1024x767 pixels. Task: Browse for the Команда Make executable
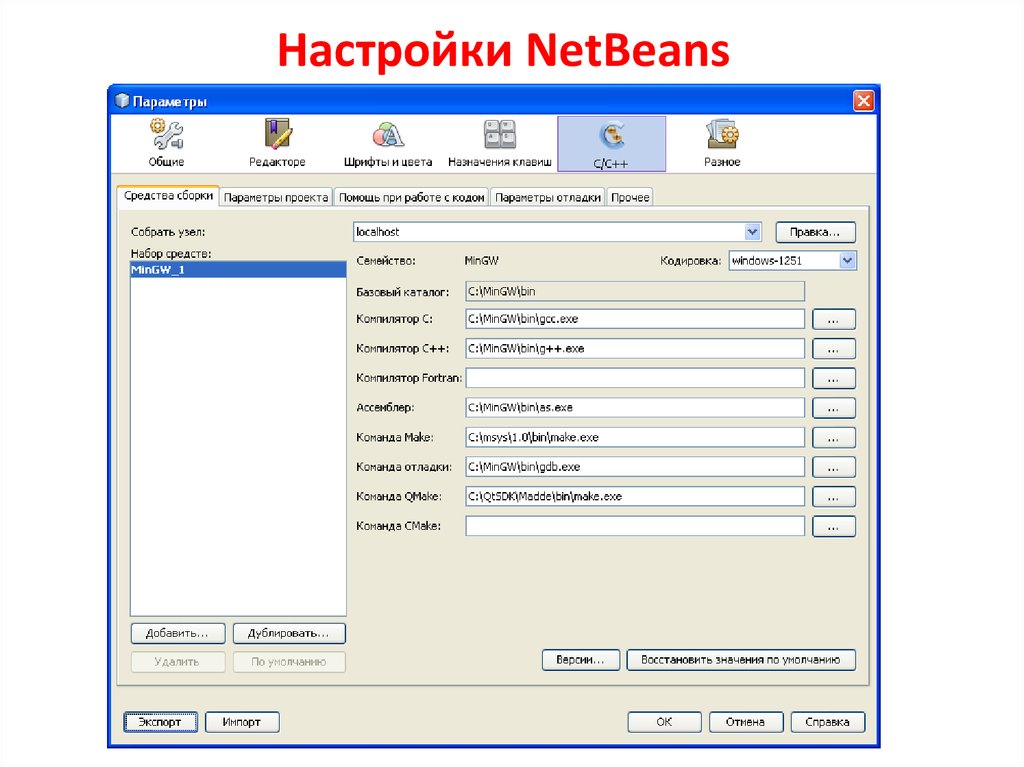[x=834, y=437]
